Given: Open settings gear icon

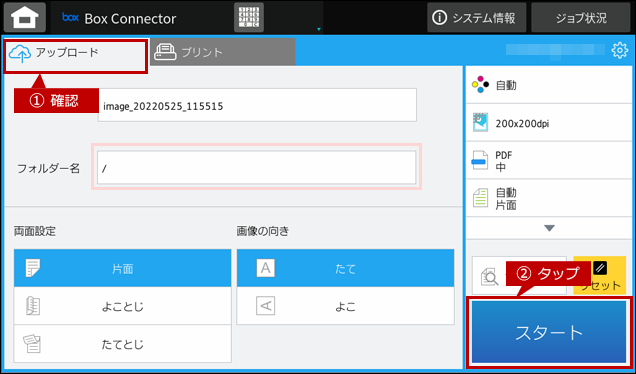Looking at the screenshot, I should point(619,50).
